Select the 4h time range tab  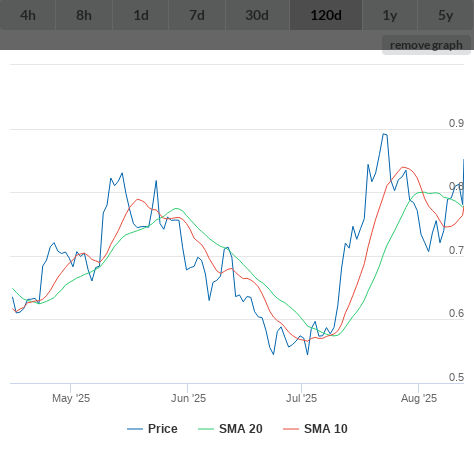click(28, 15)
